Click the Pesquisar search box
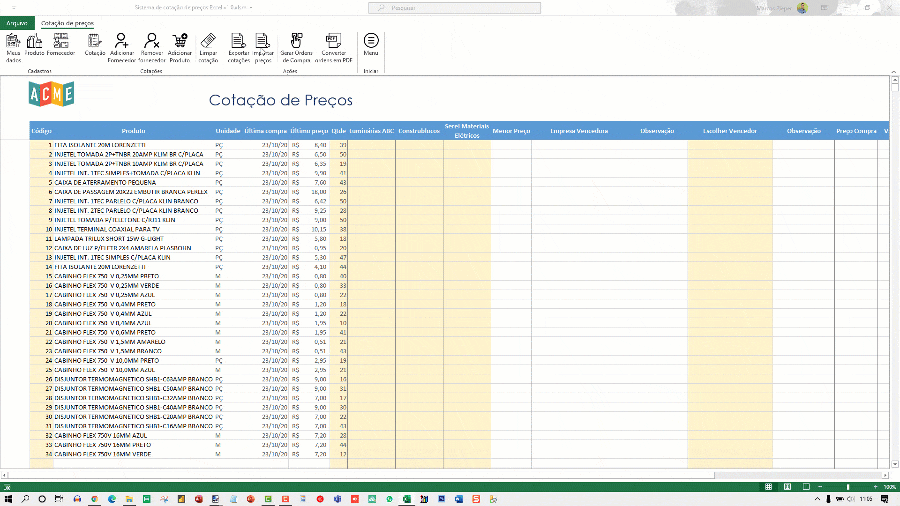The image size is (900, 506). click(x=454, y=7)
